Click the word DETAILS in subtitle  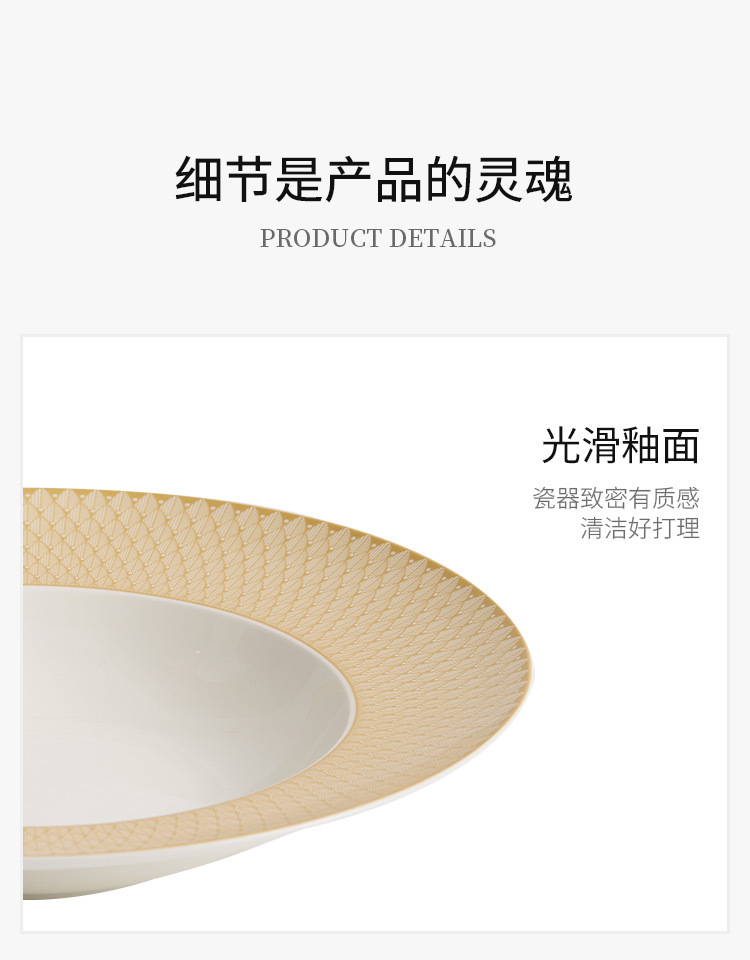pyautogui.click(x=443, y=238)
